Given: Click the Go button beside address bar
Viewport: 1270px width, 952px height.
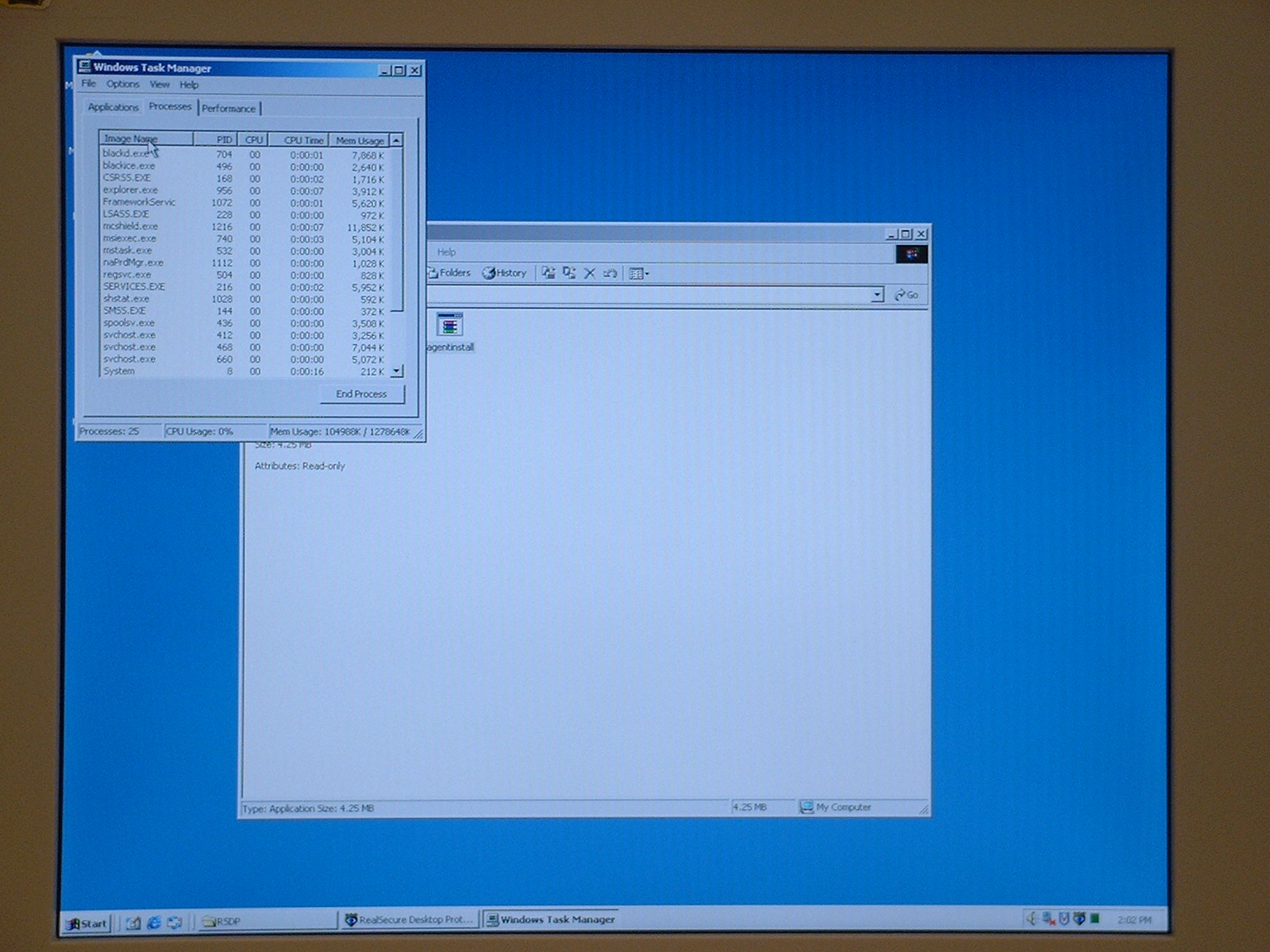Looking at the screenshot, I should [906, 295].
